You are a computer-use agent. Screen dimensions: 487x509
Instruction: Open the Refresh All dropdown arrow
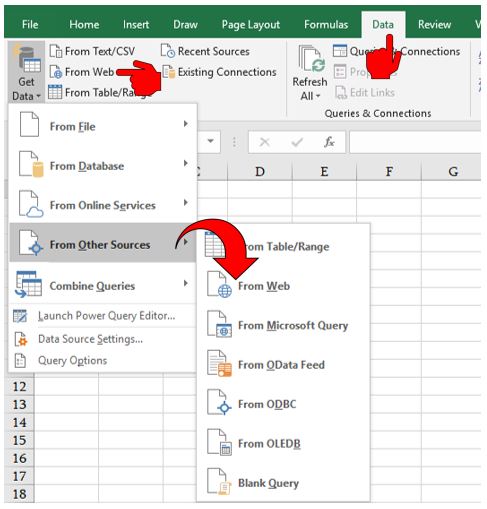[318, 96]
